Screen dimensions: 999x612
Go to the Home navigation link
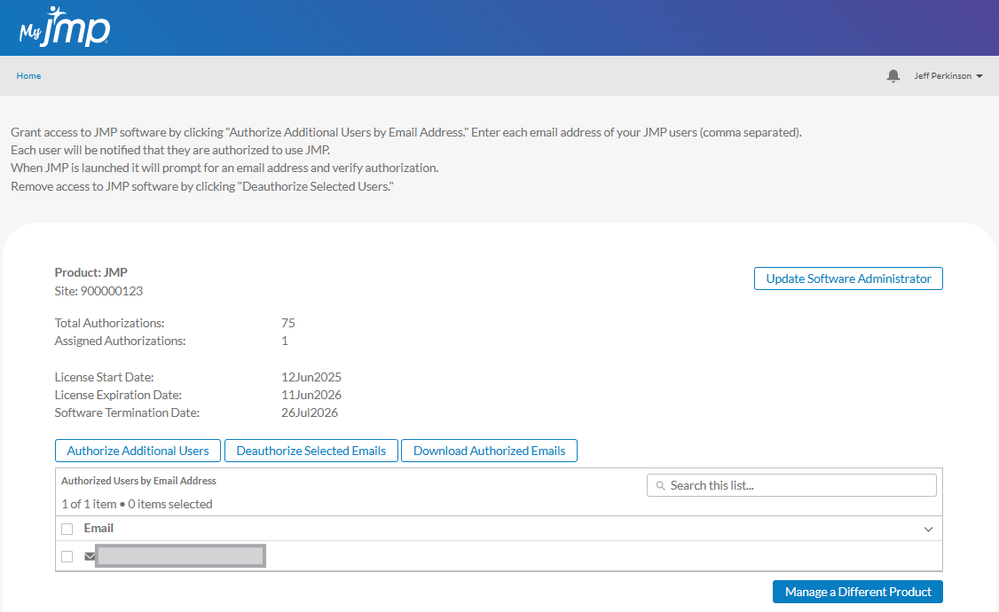click(x=29, y=76)
